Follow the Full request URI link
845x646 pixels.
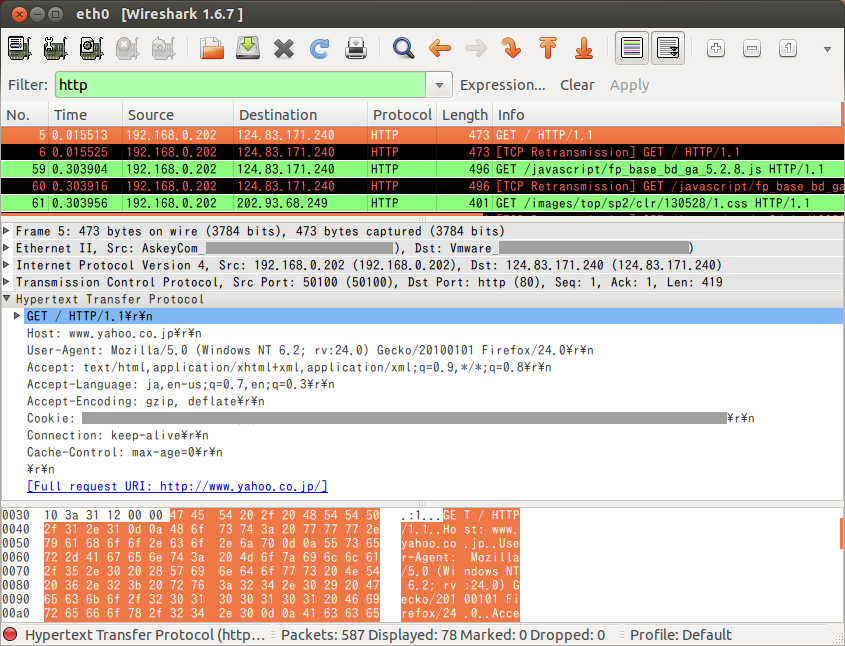tap(177, 486)
